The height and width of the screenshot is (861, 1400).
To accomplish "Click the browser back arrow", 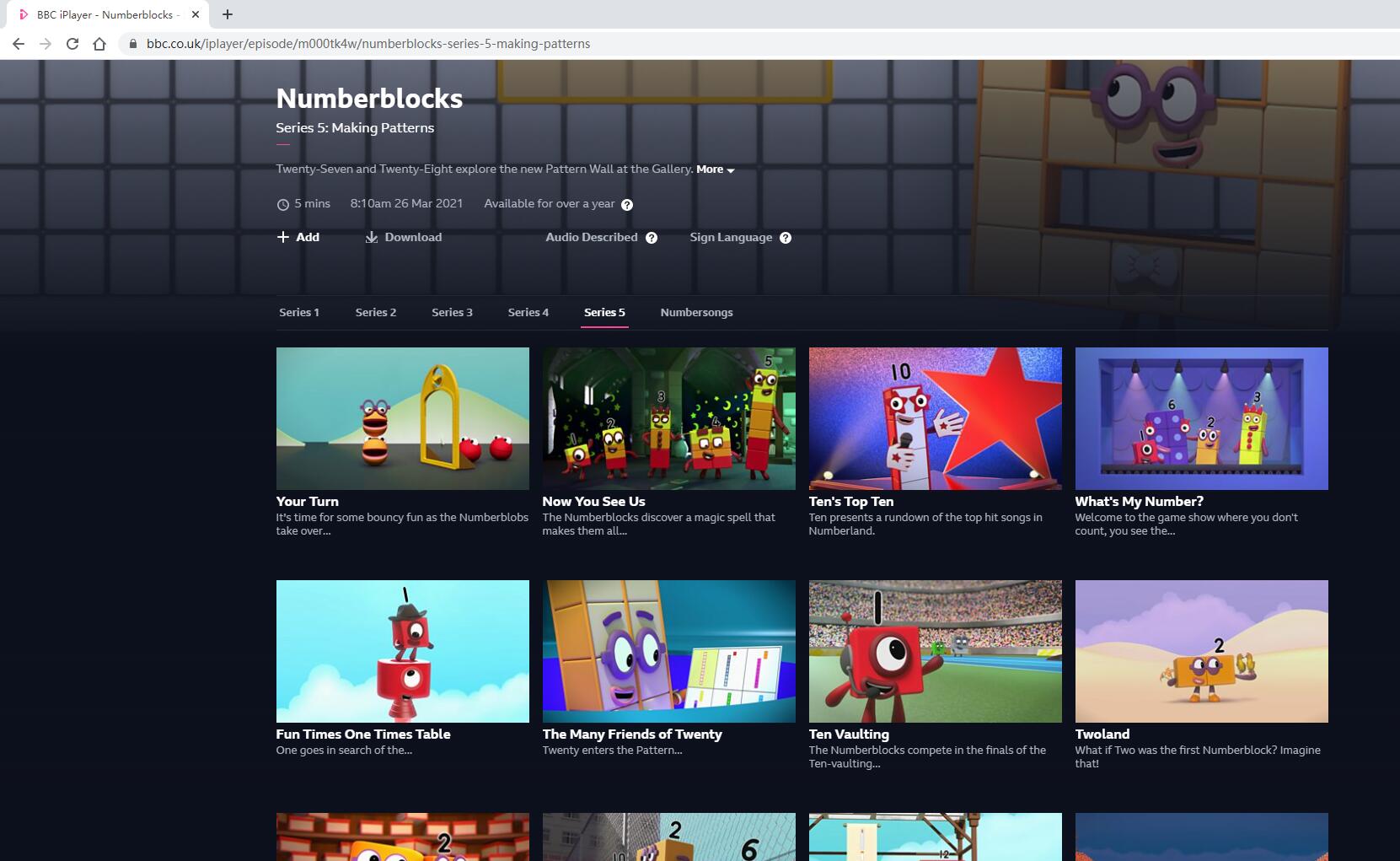I will pyautogui.click(x=19, y=44).
